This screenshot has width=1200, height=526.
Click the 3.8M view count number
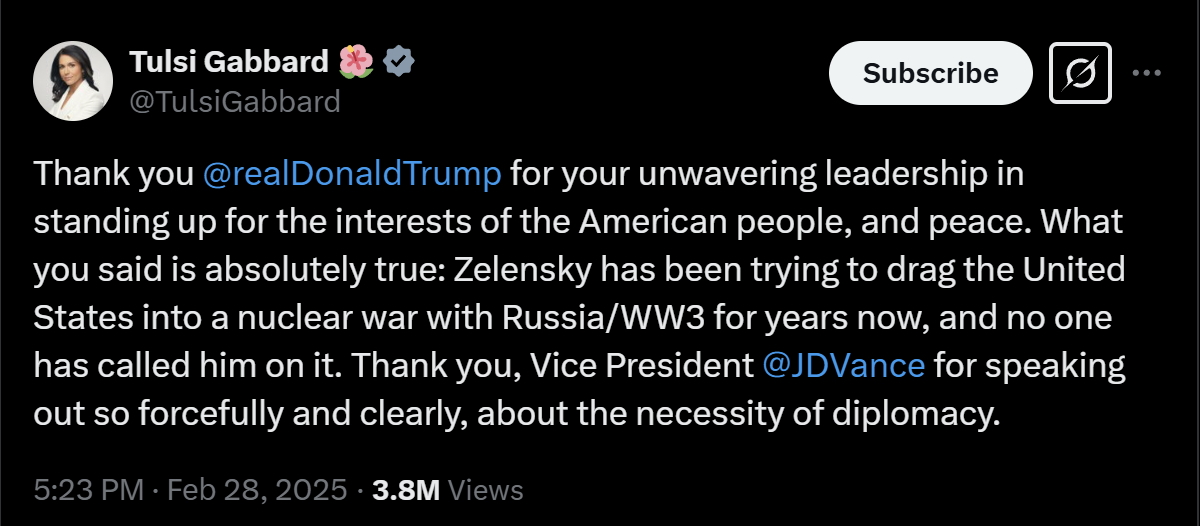point(406,490)
